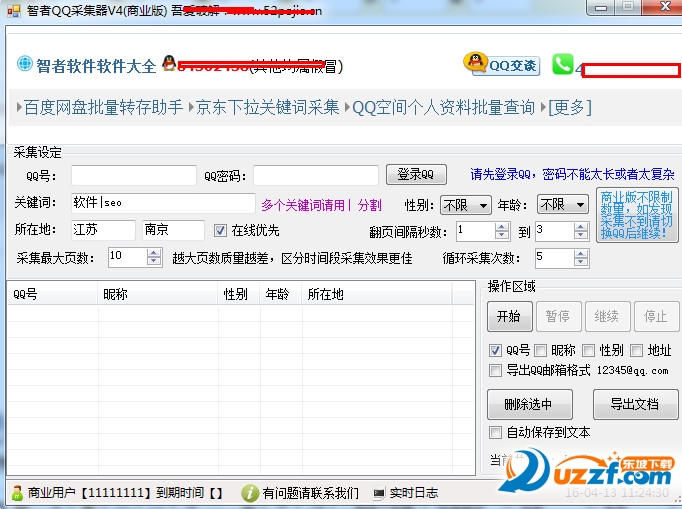Screen dimensions: 682x509
Task: Toggle the 性别 export checkbox
Action: [x=588, y=350]
